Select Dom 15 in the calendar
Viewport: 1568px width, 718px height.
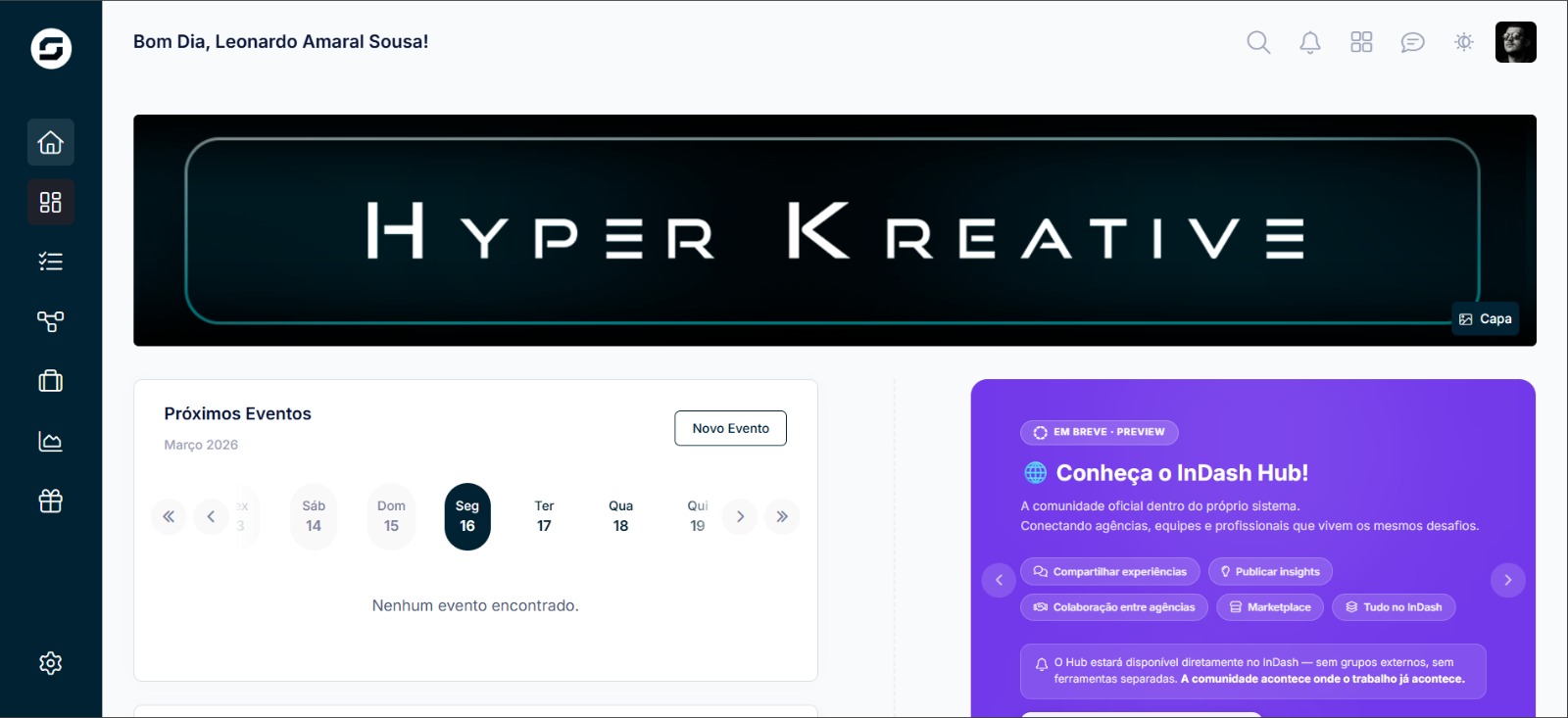tap(391, 516)
